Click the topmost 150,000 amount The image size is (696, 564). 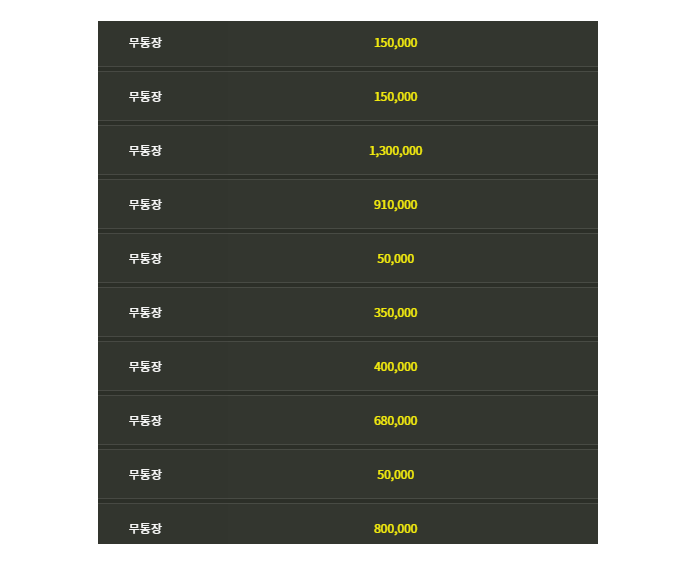395,43
